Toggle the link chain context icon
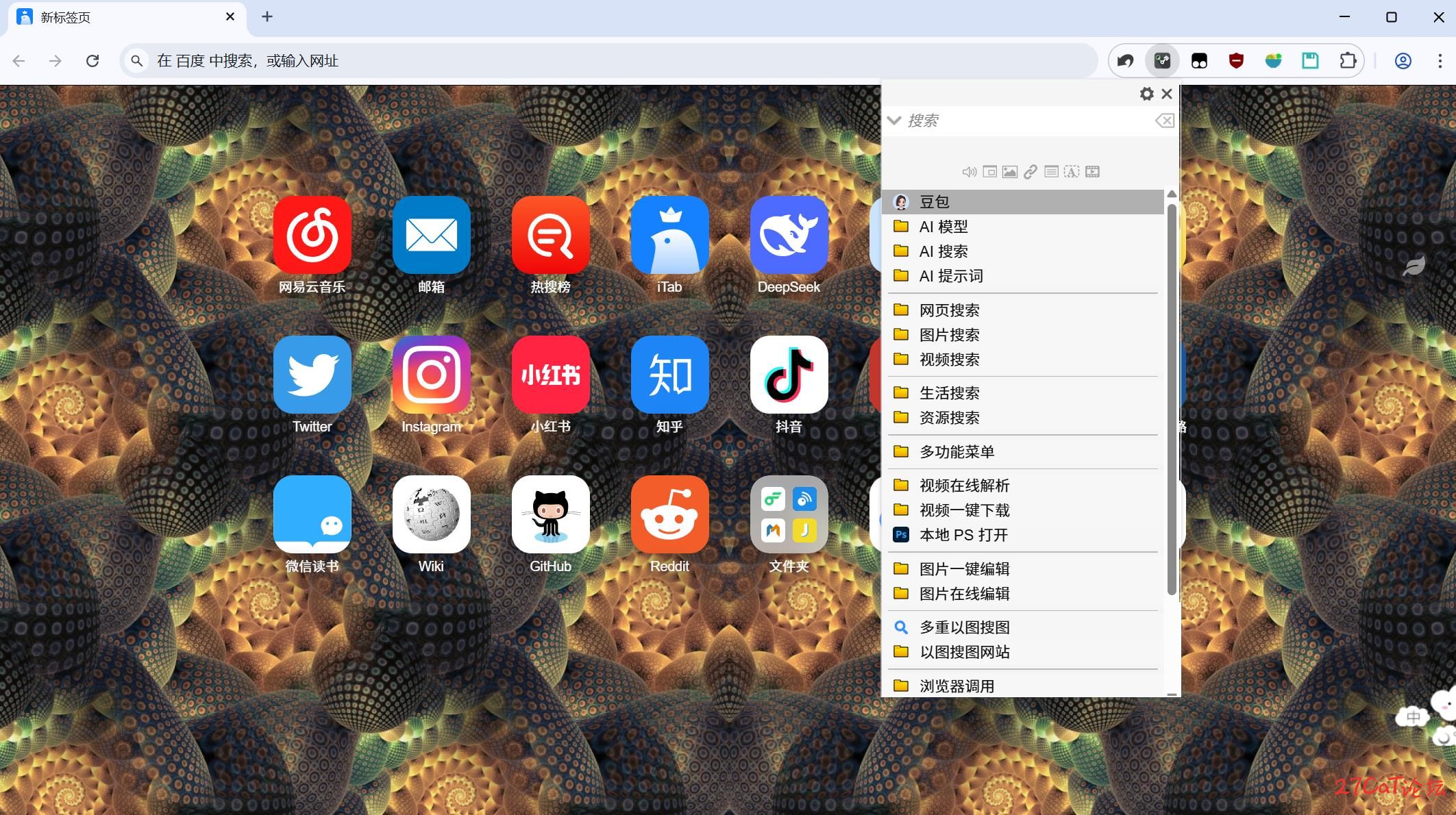 click(x=1031, y=172)
